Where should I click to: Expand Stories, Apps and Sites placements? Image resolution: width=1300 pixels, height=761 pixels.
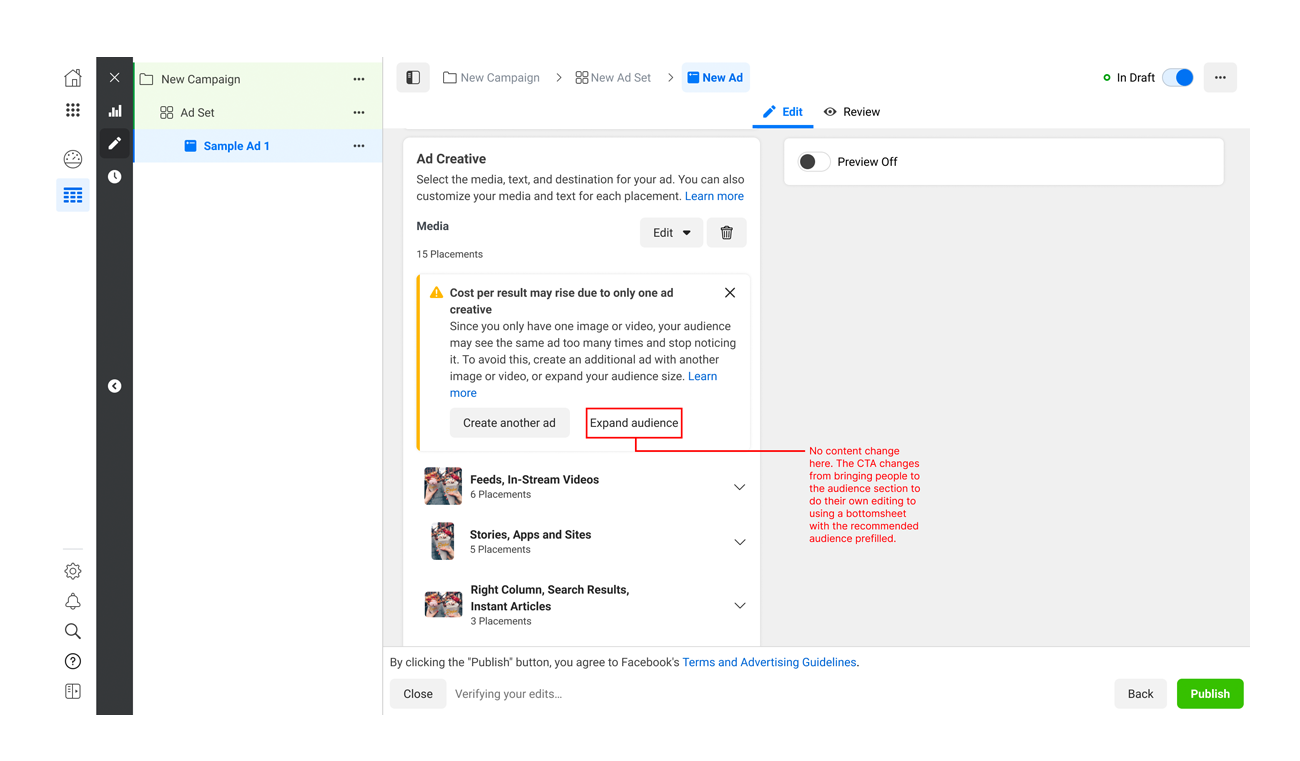[739, 542]
